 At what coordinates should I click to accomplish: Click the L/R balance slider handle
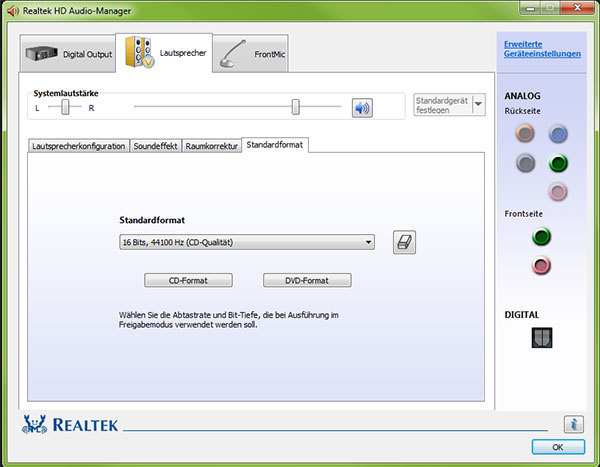65,107
